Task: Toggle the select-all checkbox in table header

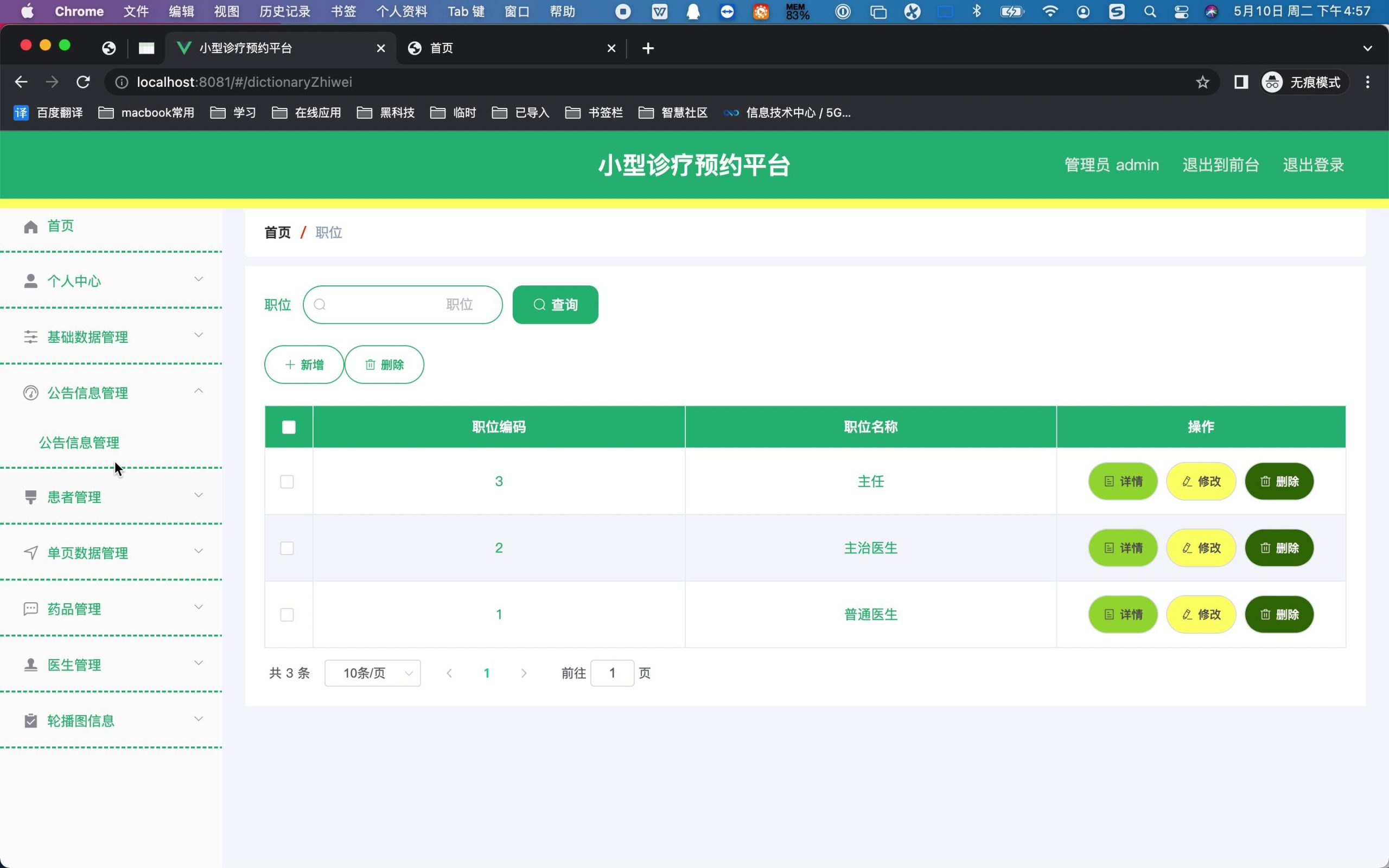Action: point(289,427)
